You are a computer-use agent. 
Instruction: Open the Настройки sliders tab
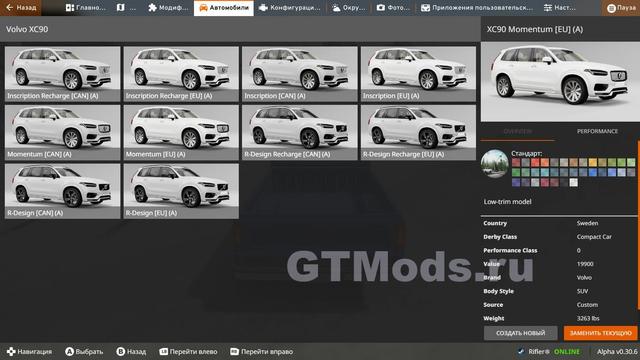pyautogui.click(x=560, y=8)
